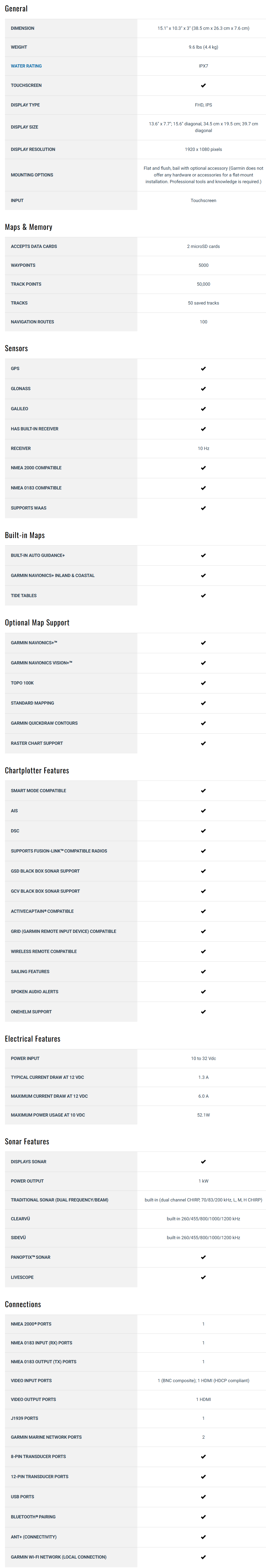Viewport: 266px width, 1568px height.
Task: Click the LiveScope checkmark icon
Action: click(x=203, y=1277)
